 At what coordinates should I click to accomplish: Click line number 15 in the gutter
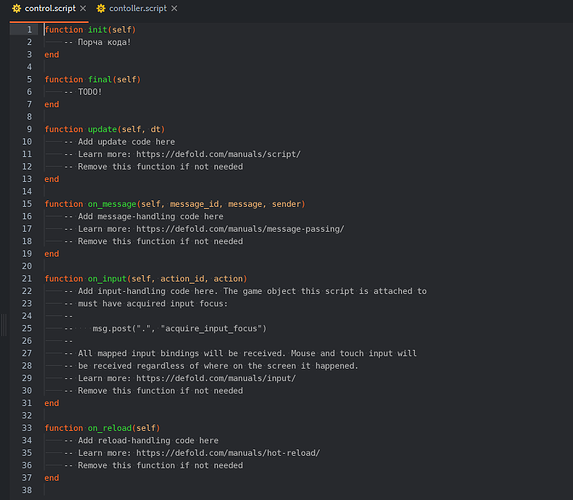point(27,204)
